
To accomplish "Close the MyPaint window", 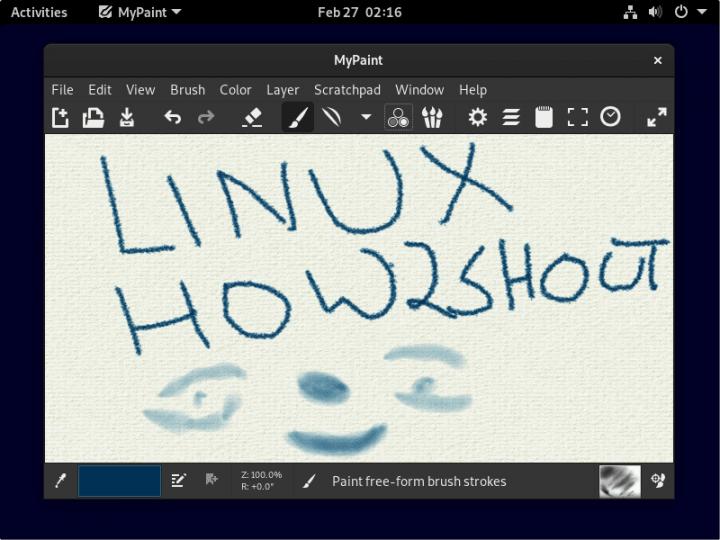I will click(658, 60).
